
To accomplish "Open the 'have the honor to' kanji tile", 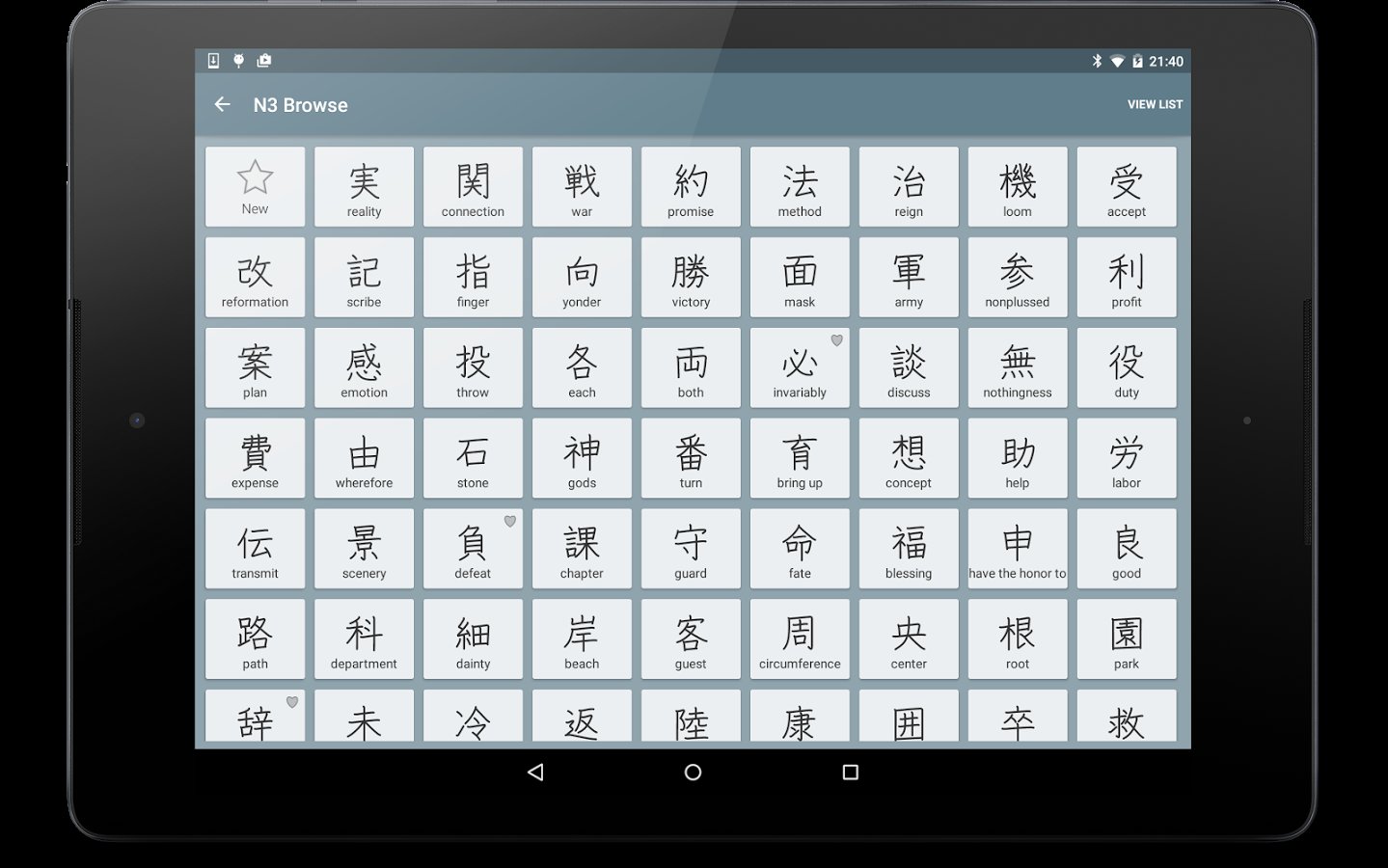I will (x=1018, y=548).
